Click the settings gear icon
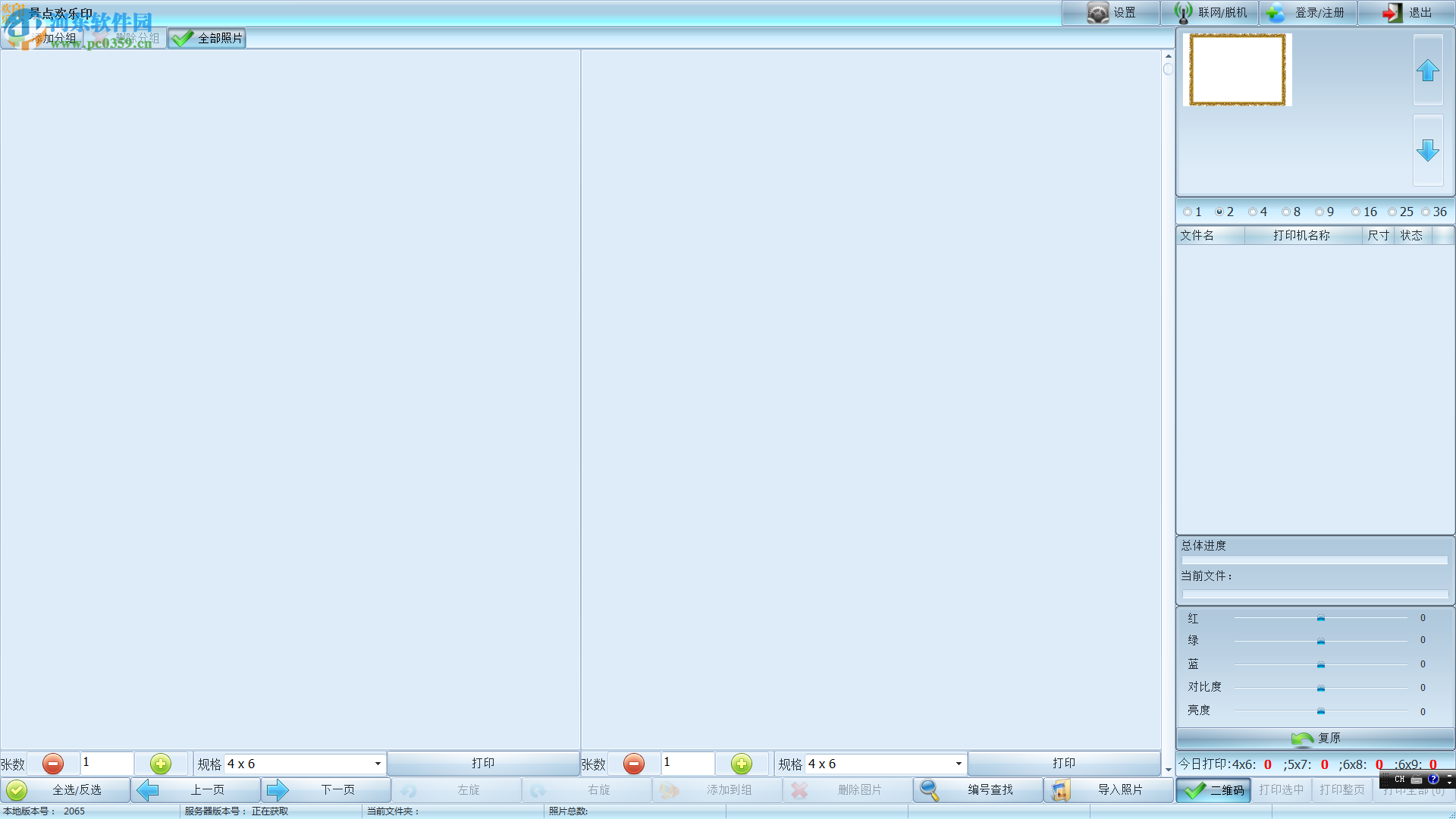The width and height of the screenshot is (1456, 819). coord(1097,13)
